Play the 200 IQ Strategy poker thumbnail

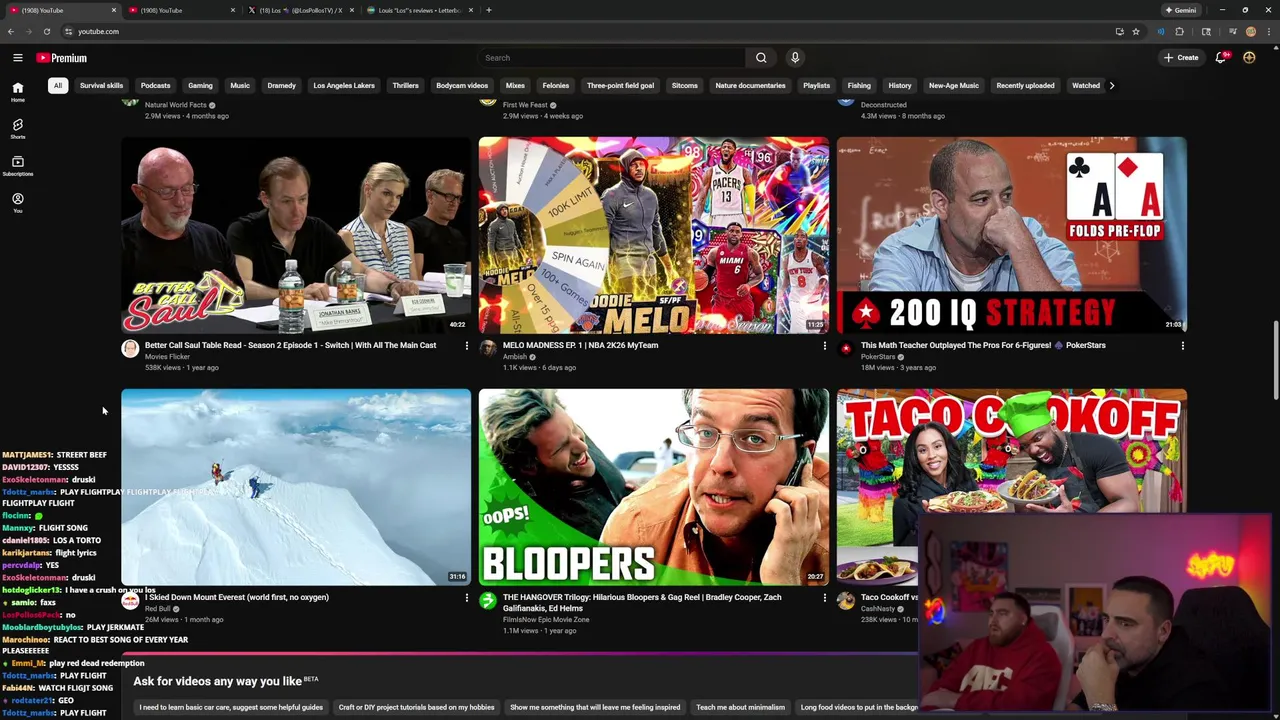1012,235
